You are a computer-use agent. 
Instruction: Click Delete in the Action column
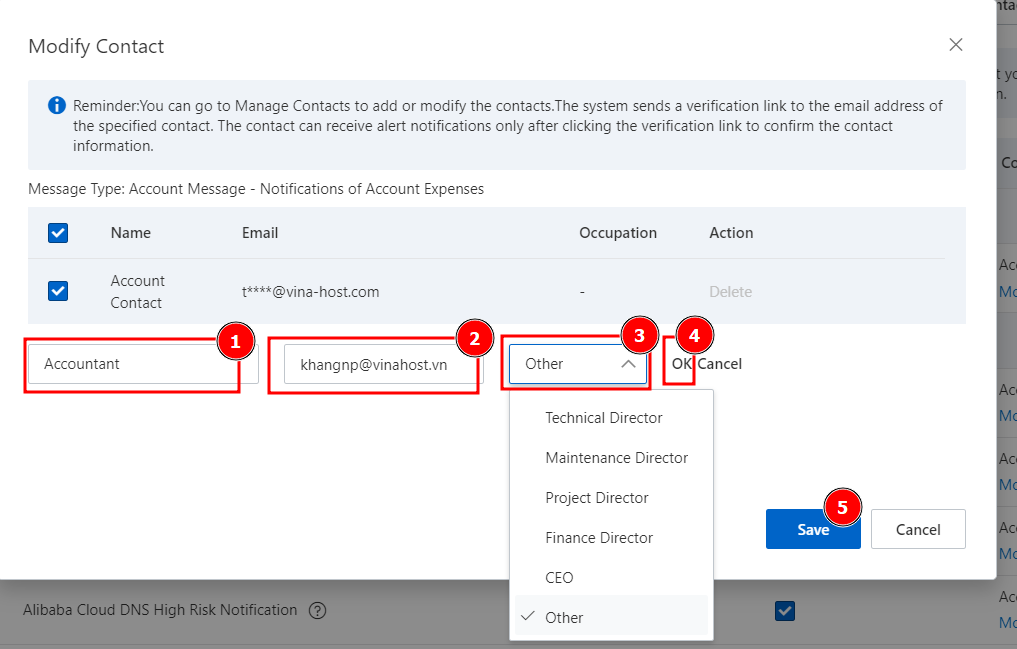point(730,292)
